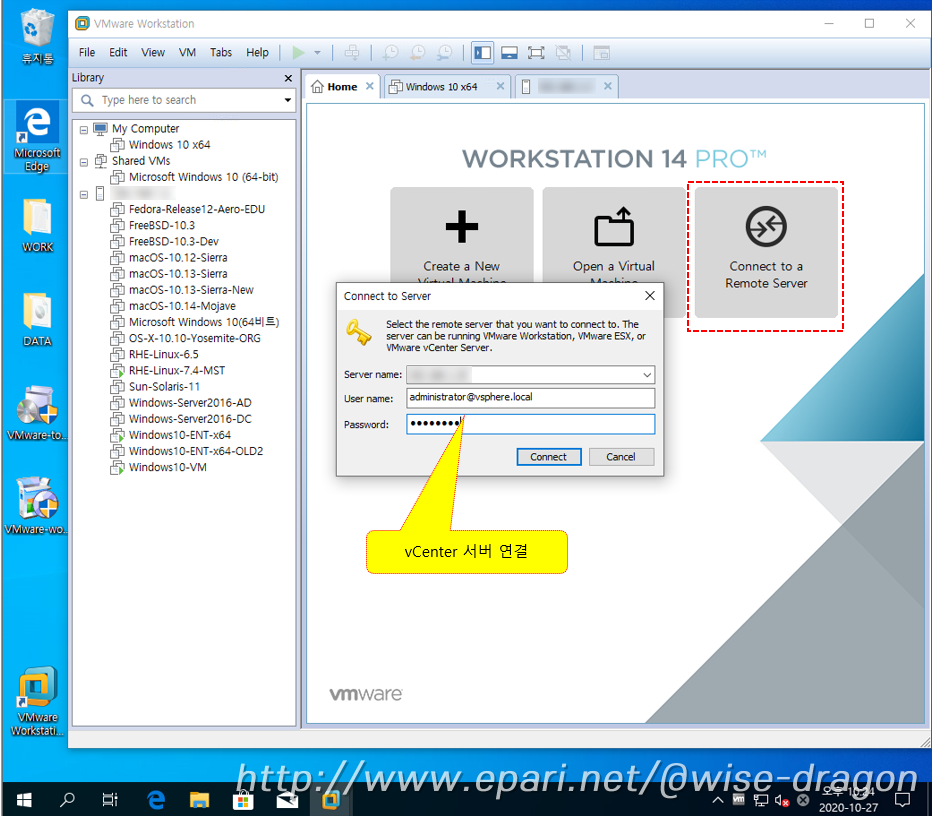Open the VMware-tools installer desktop icon
Screen dimensions: 932x816
(37, 414)
